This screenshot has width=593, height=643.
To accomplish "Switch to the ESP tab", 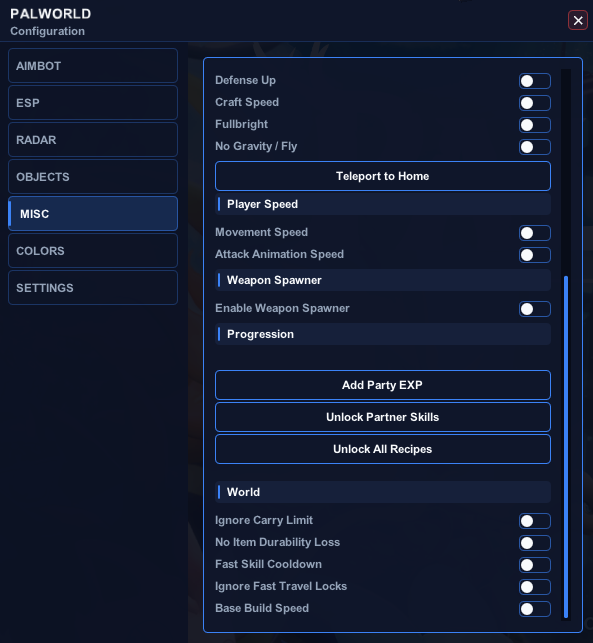I will [93, 103].
